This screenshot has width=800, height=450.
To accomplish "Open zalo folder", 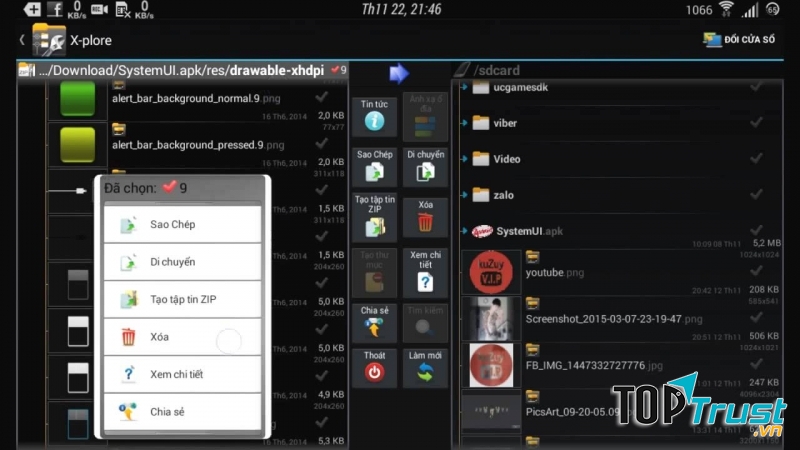I will coord(493,195).
